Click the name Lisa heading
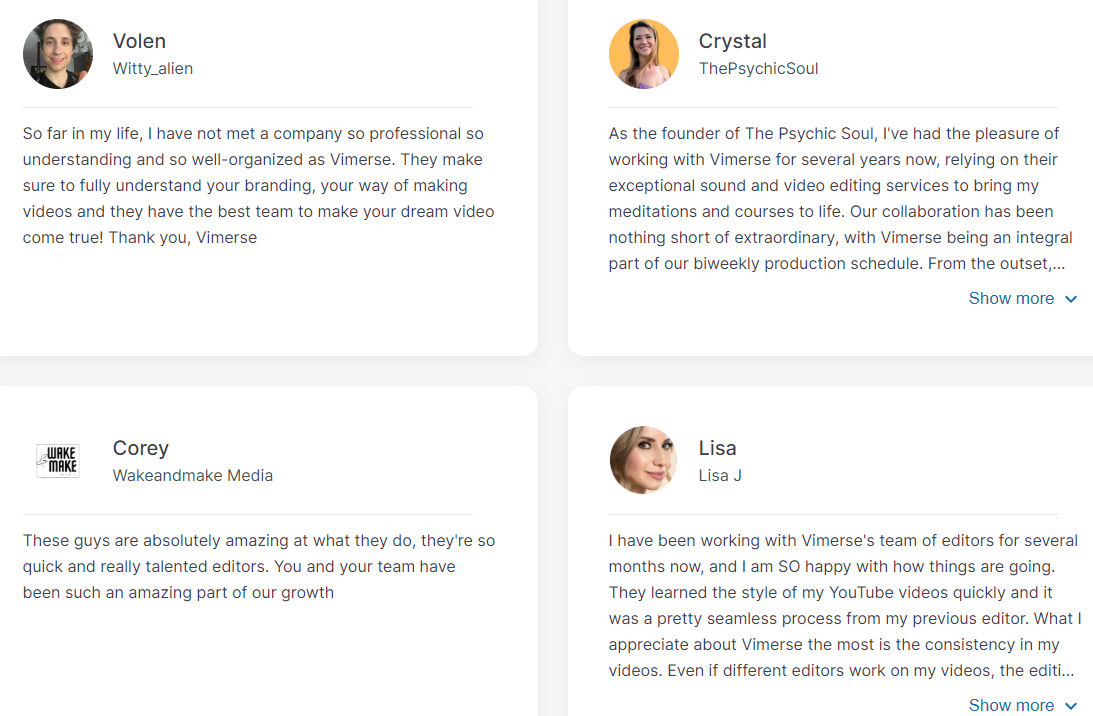The image size is (1093, 716). click(x=717, y=448)
